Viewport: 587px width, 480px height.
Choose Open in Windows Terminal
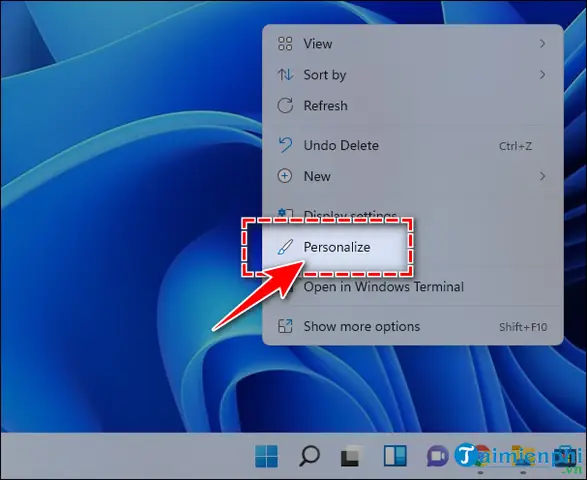[x=383, y=287]
